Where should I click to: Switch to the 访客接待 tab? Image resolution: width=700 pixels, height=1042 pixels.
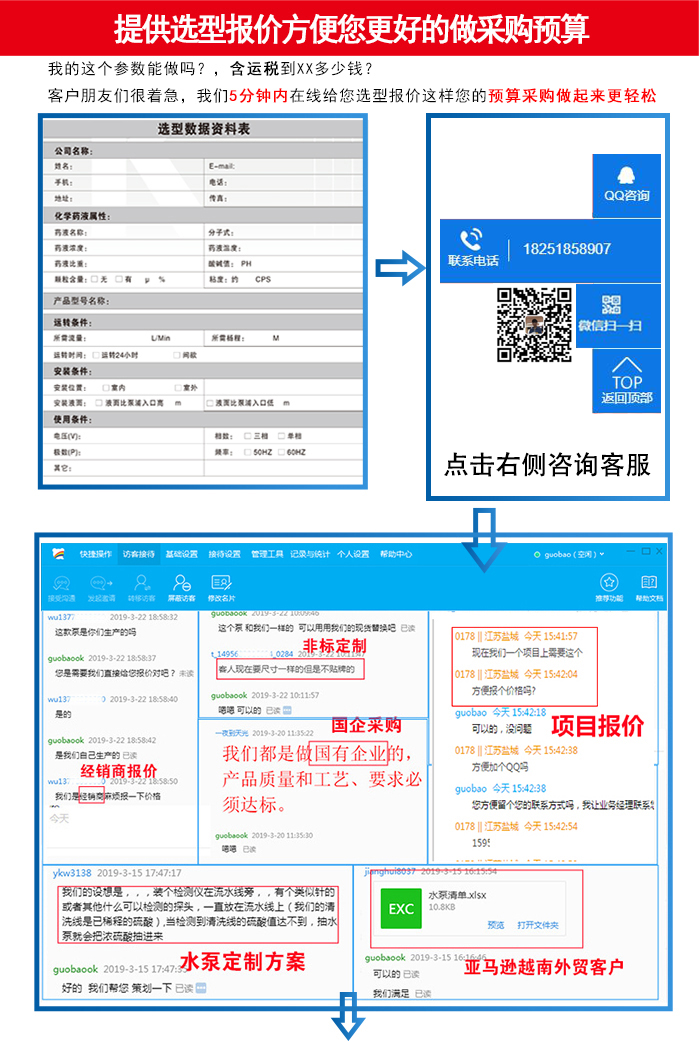(x=138, y=554)
